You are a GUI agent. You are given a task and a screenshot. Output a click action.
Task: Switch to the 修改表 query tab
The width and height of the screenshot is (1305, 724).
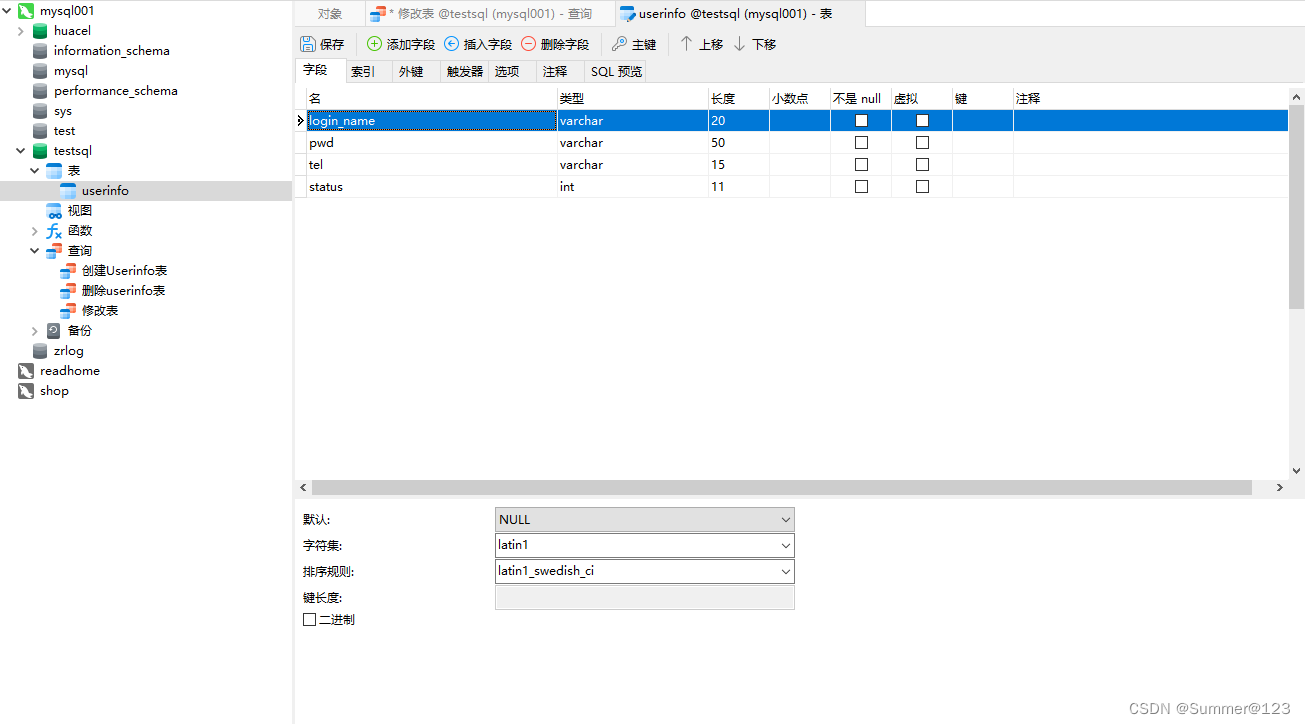click(x=489, y=14)
